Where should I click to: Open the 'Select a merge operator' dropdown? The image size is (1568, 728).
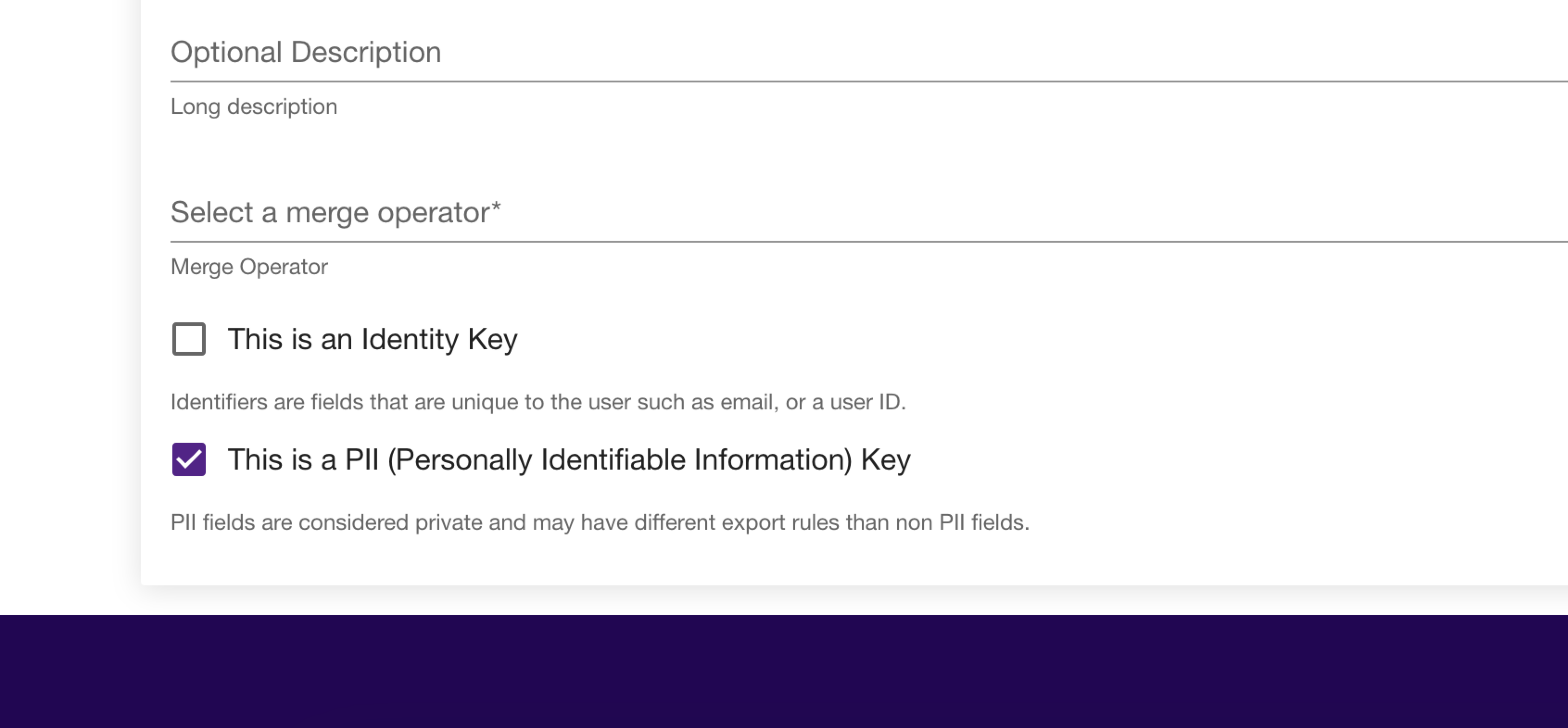click(869, 213)
